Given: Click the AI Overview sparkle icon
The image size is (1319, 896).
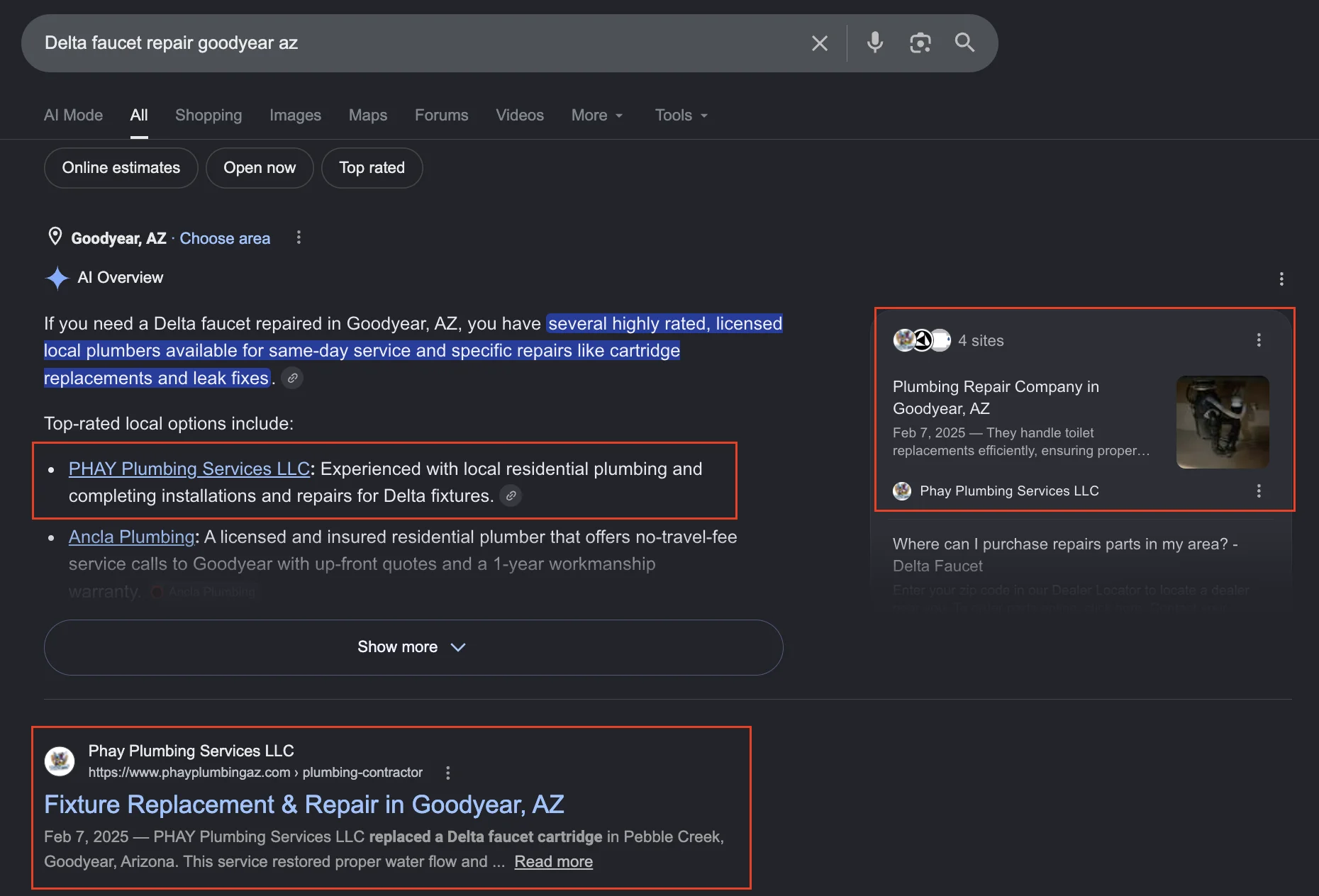Looking at the screenshot, I should point(57,277).
